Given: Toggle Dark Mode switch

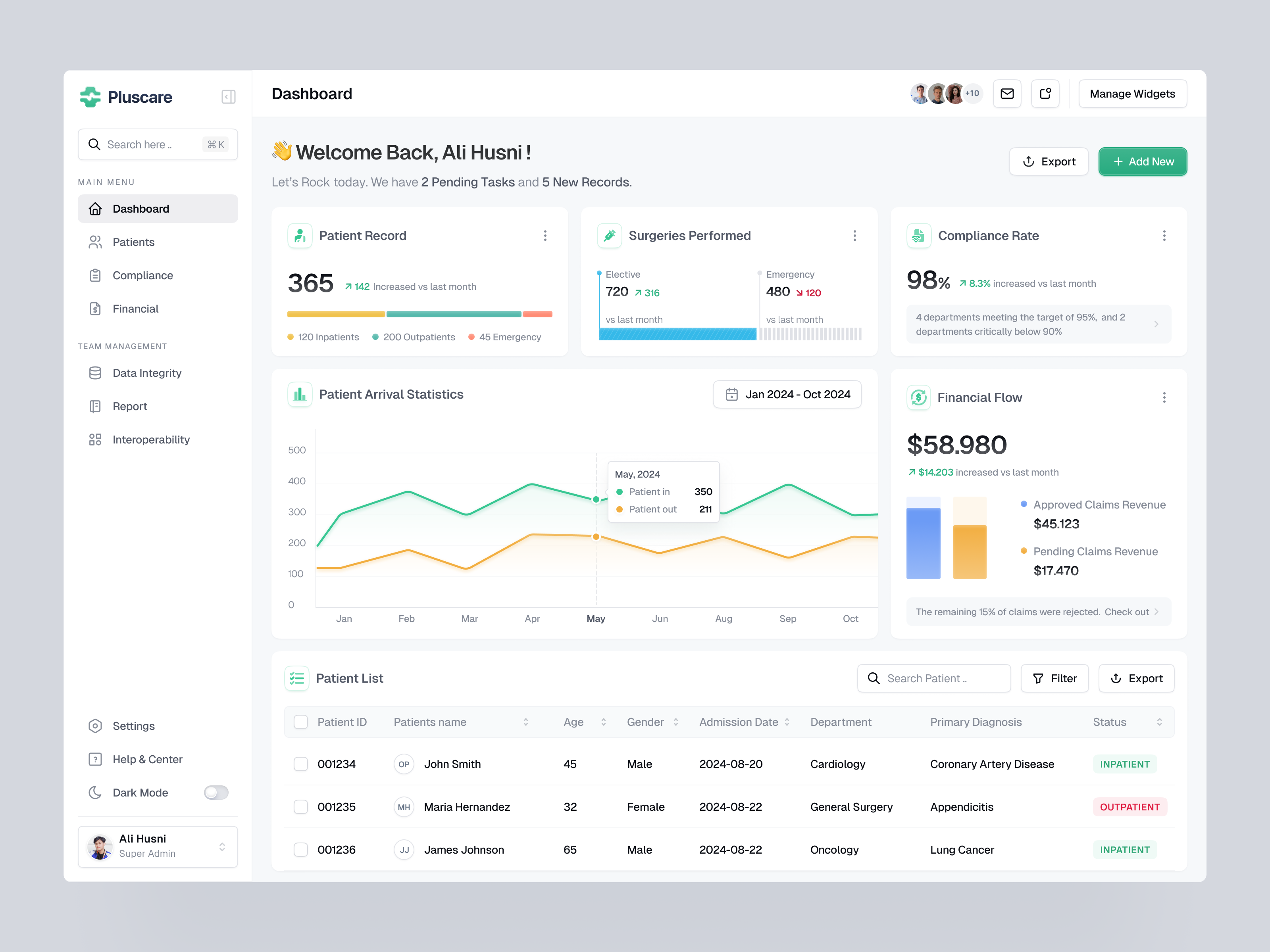Looking at the screenshot, I should (216, 793).
